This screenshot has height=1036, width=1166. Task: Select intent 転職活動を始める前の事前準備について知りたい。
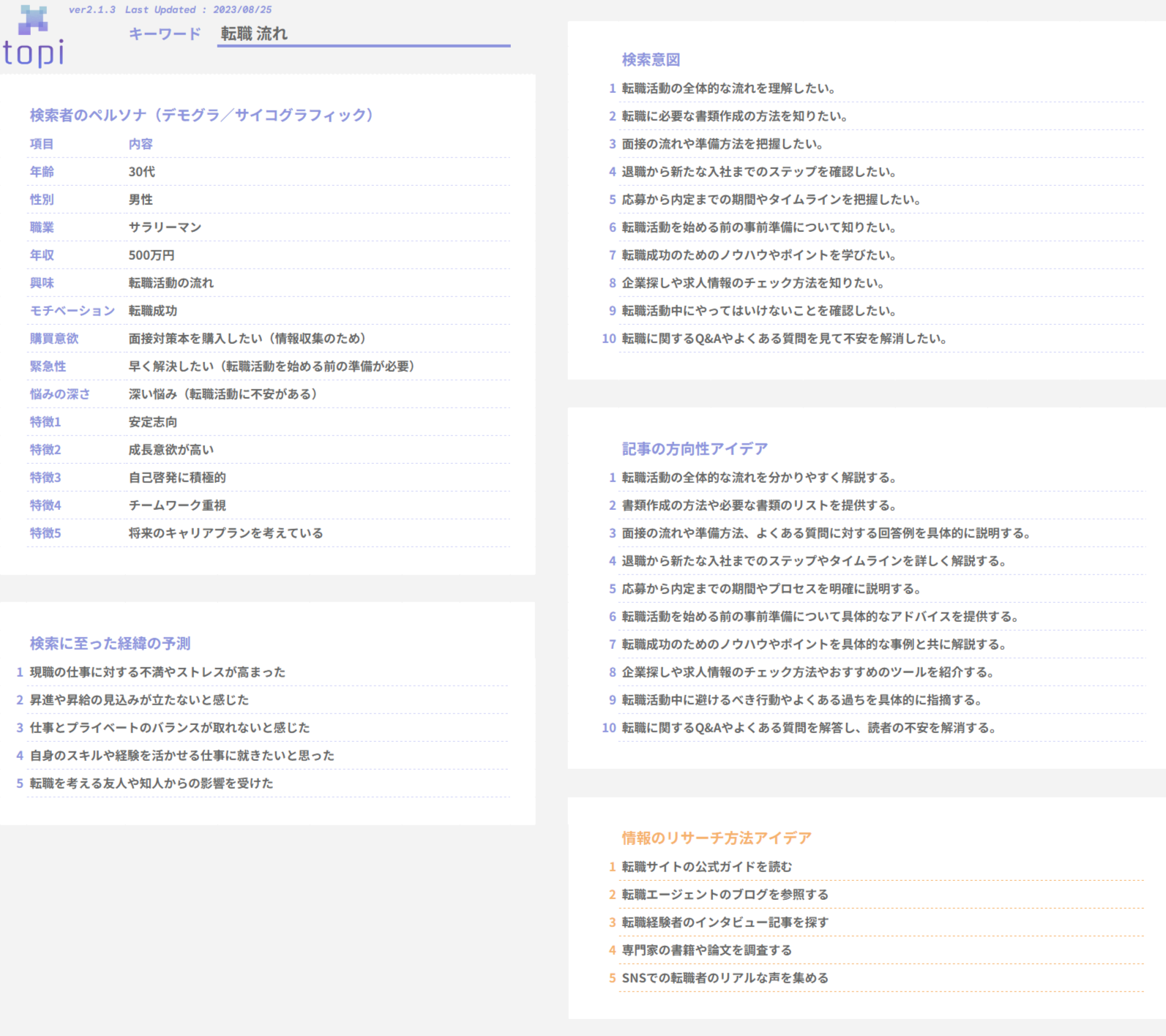(x=760, y=228)
